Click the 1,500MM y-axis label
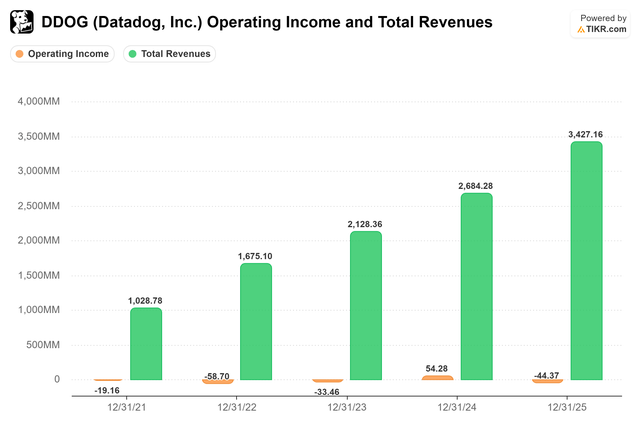Viewport: 640px width, 427px height. [x=38, y=275]
